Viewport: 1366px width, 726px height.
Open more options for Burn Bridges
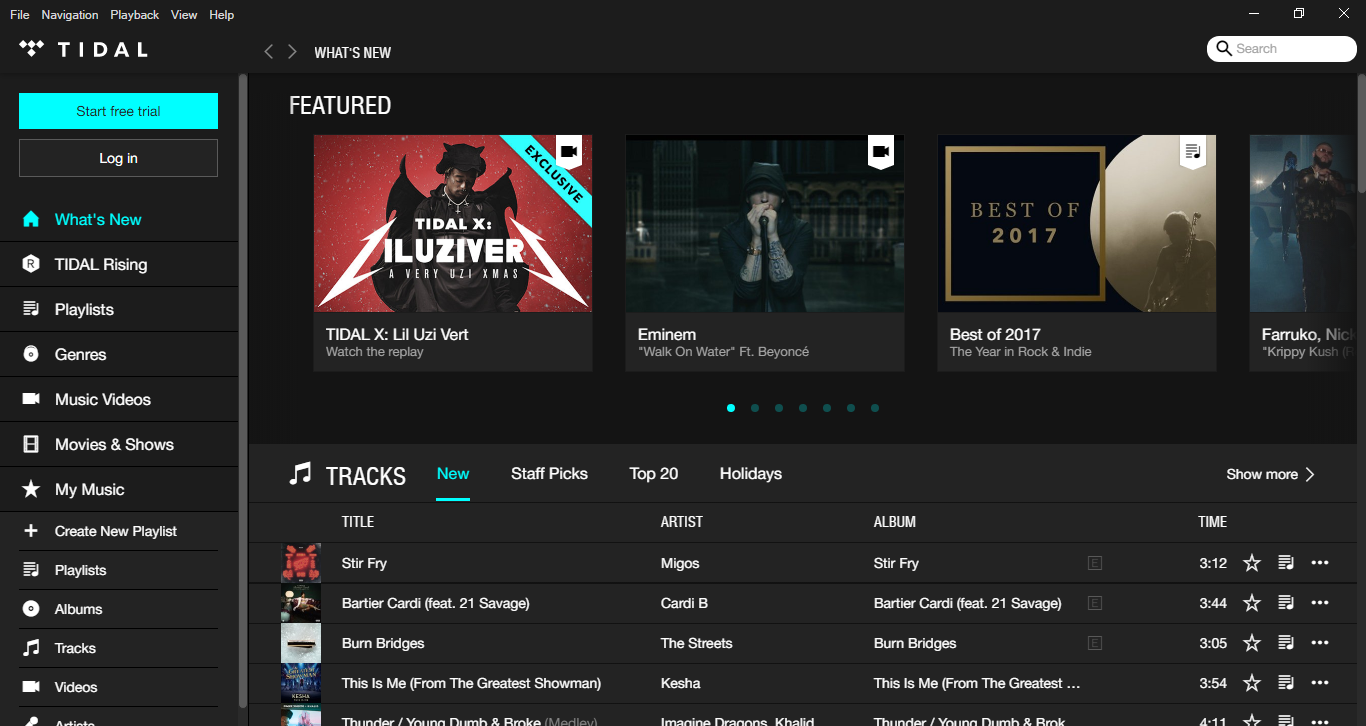point(1320,643)
